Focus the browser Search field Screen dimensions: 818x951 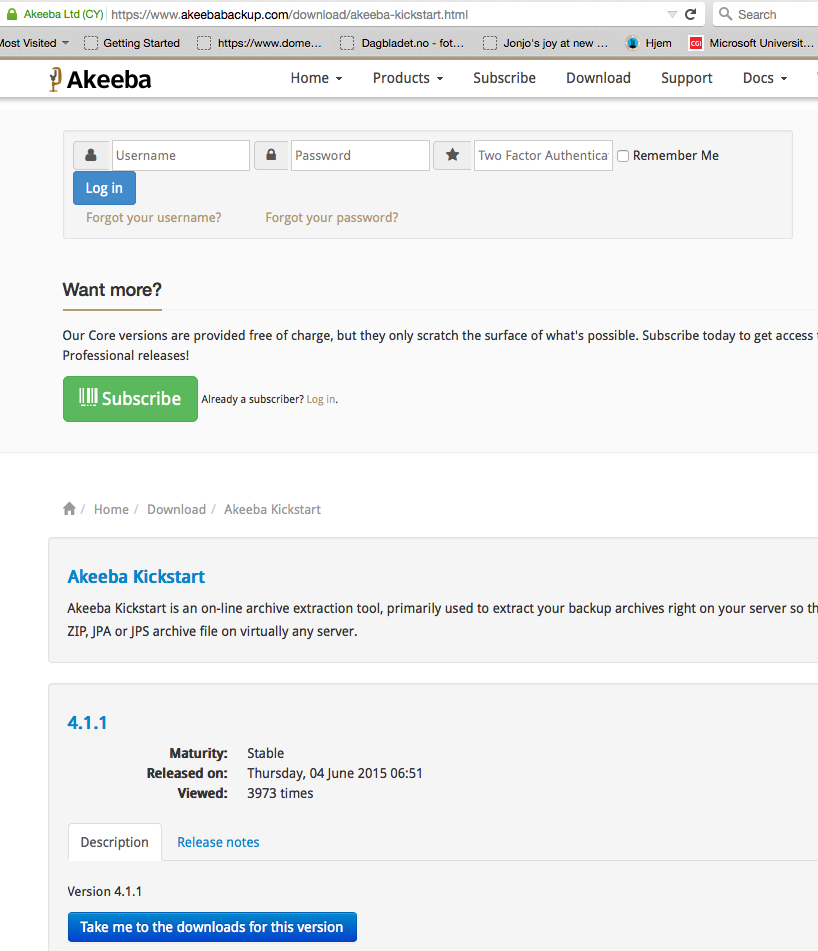coord(766,14)
